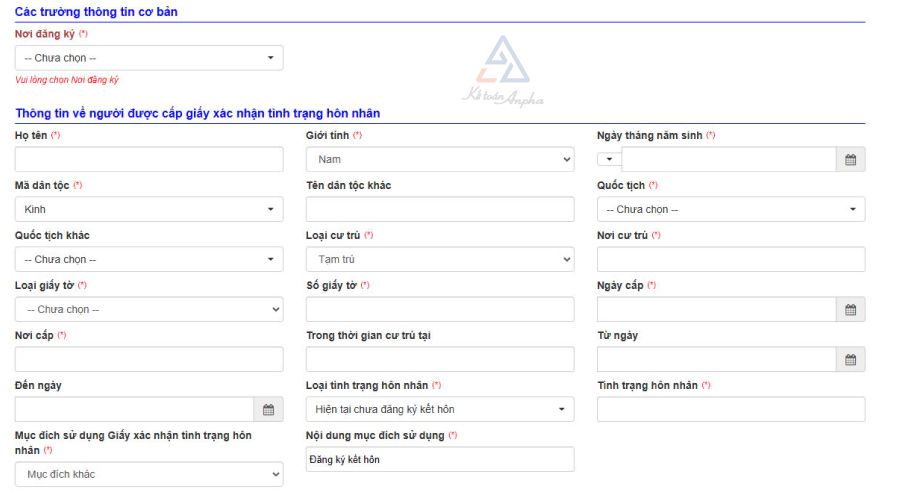The height and width of the screenshot is (498, 900).
Task: Focus the Tình trạng hôn nhân field
Action: pyautogui.click(x=731, y=410)
